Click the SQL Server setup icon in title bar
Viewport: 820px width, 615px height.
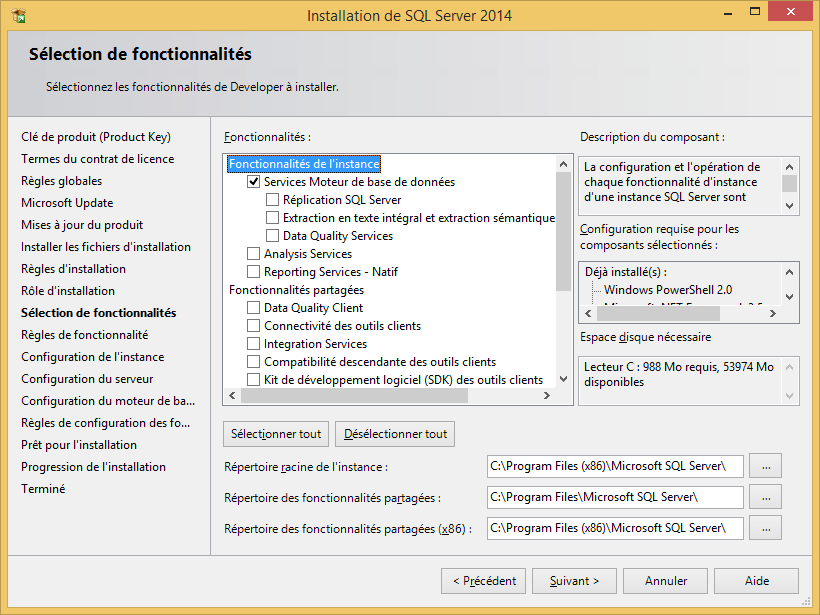click(x=18, y=15)
